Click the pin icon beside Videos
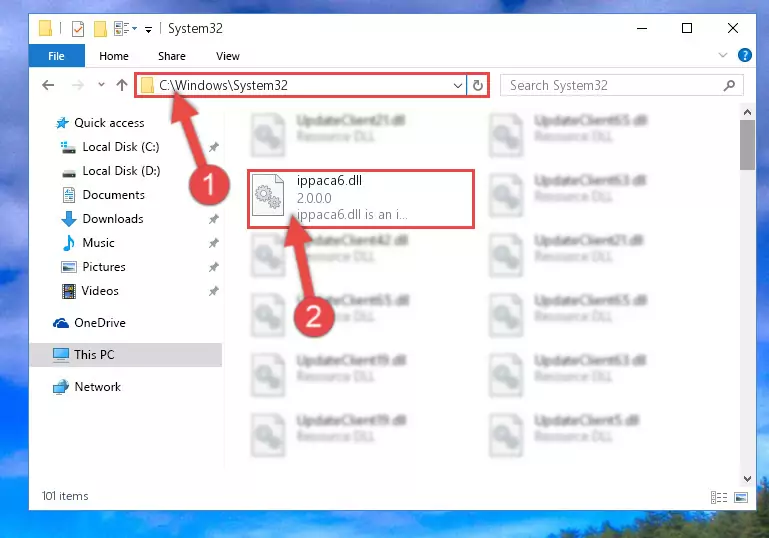The height and width of the screenshot is (538, 769). coord(213,291)
